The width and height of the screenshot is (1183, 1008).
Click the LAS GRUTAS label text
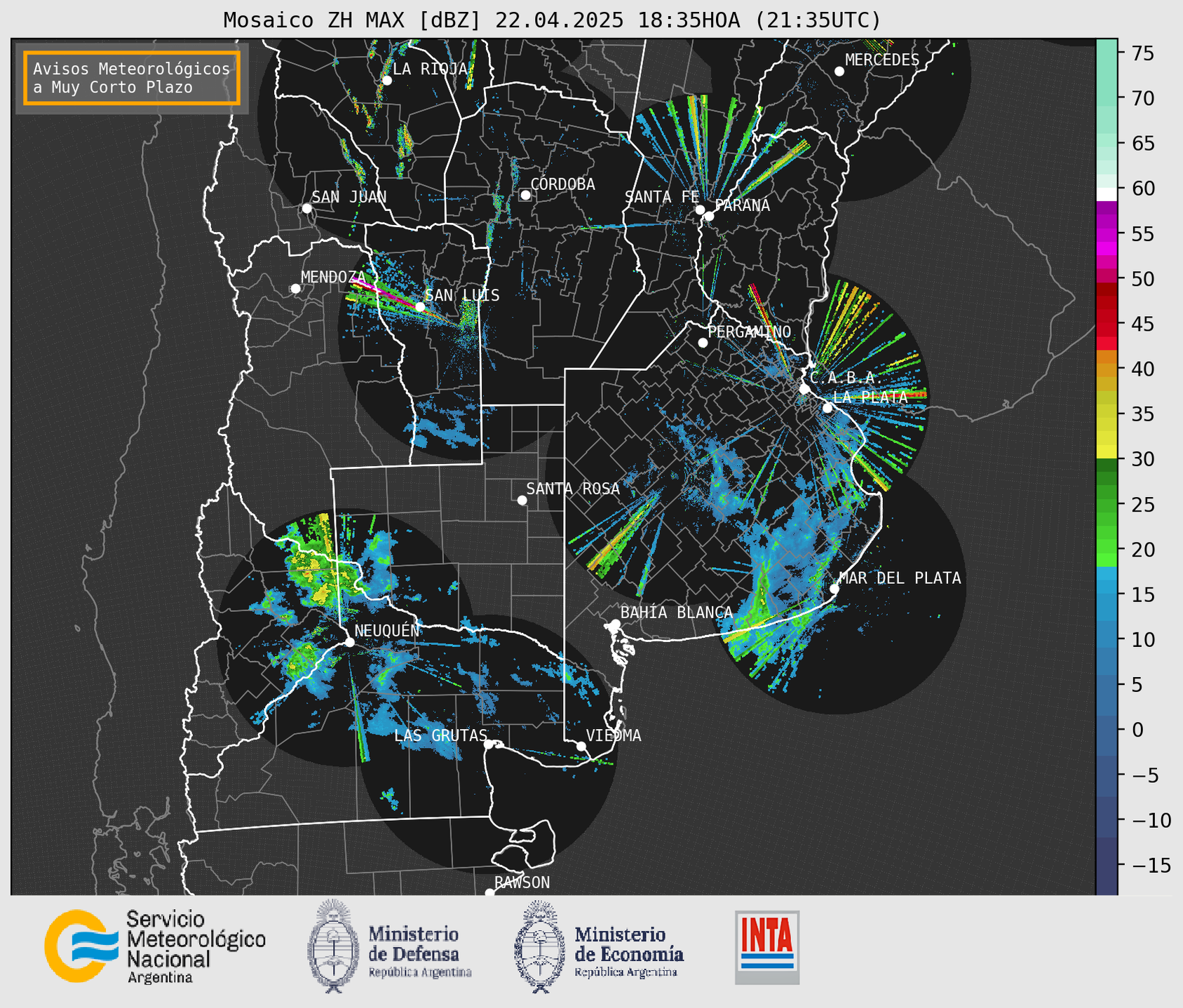[x=440, y=735]
